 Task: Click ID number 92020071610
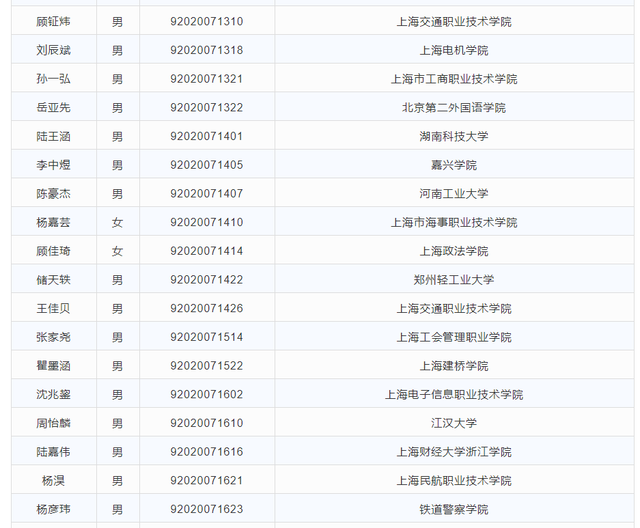[x=207, y=423]
